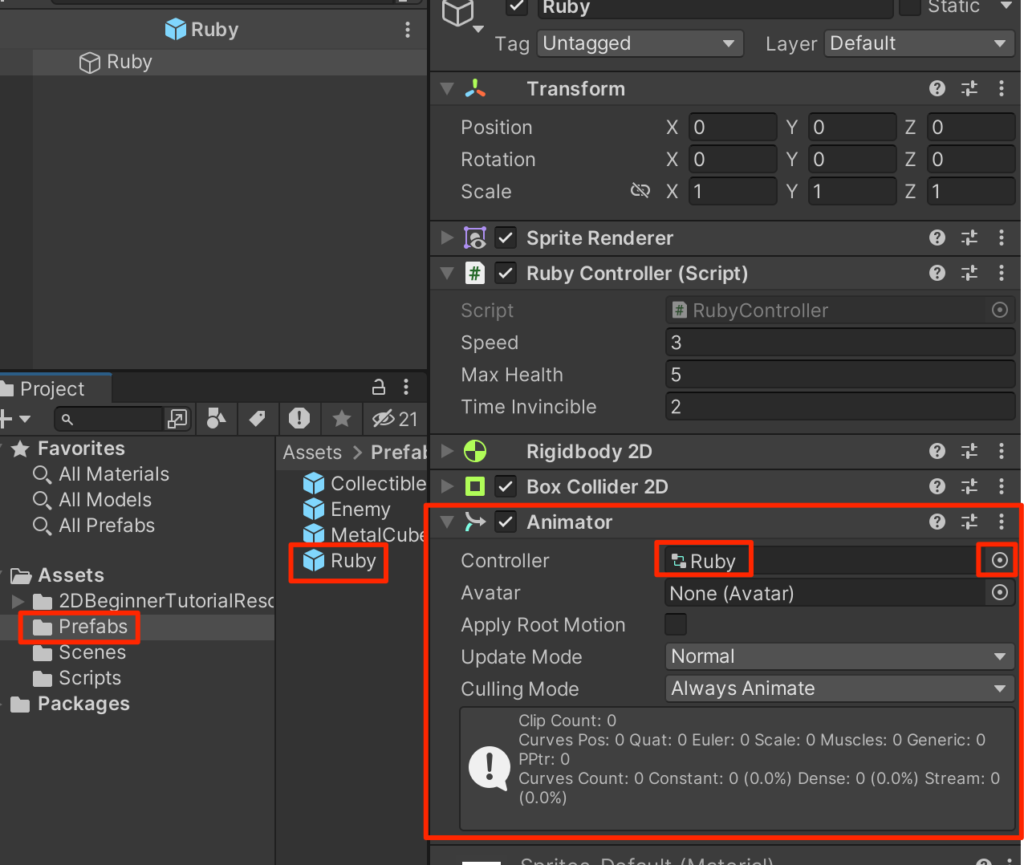The width and height of the screenshot is (1024, 865).
Task: Open Transform component more options menu
Action: pos(1001,89)
